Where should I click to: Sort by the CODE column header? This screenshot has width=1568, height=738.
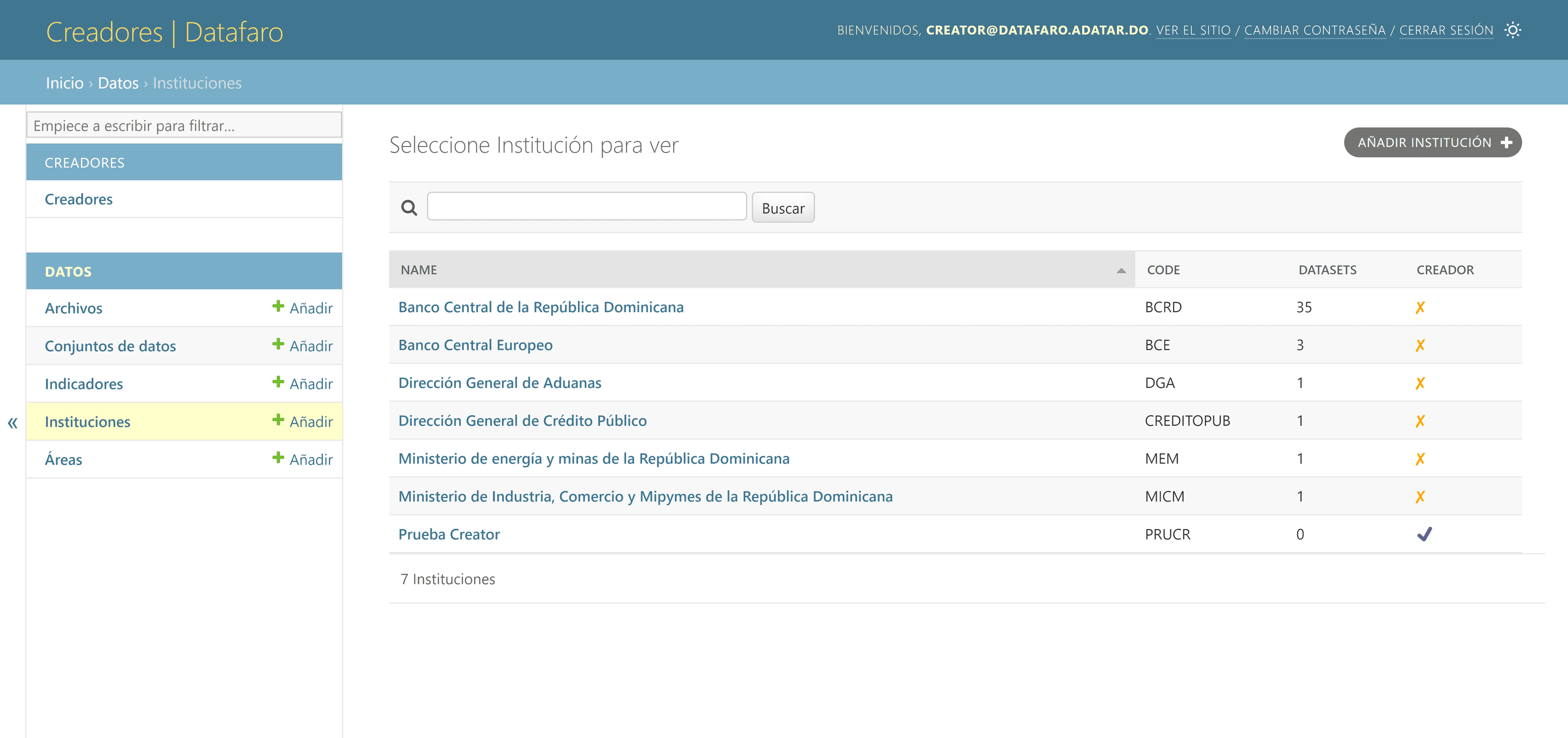1163,269
